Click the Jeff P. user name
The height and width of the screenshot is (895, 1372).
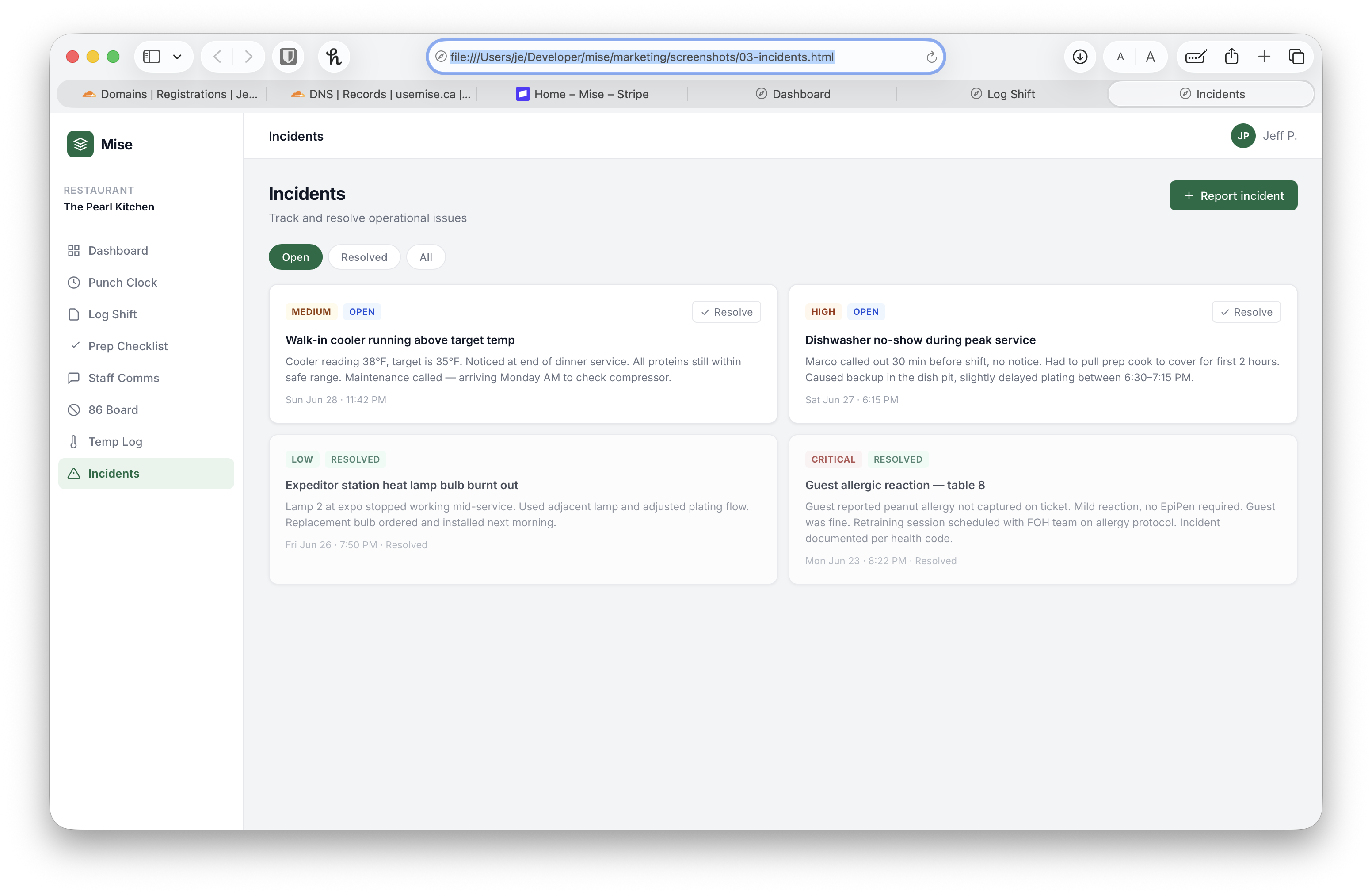(1280, 136)
